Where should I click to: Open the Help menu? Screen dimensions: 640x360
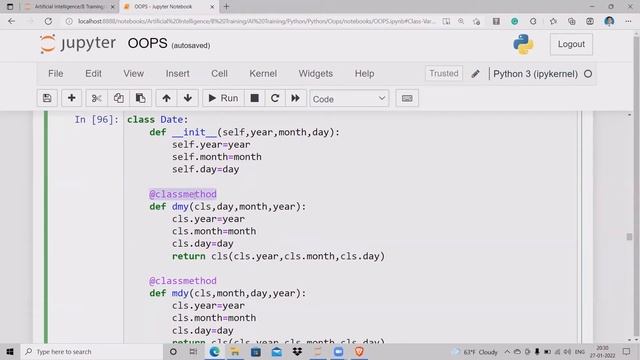tap(364, 73)
